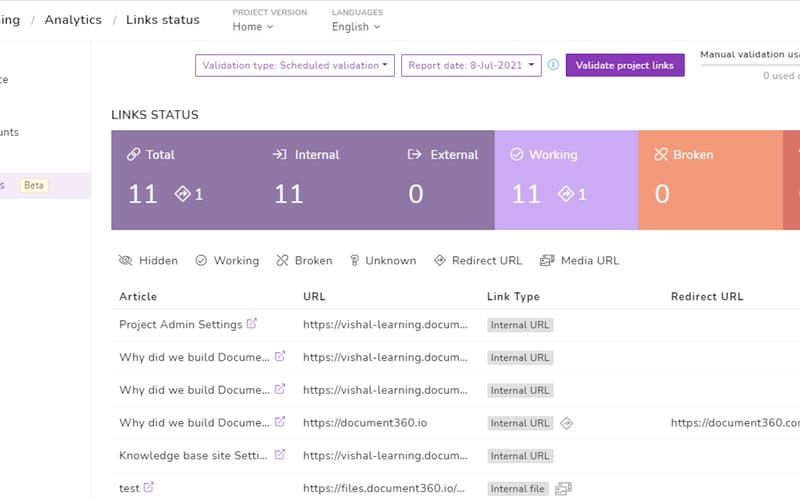The height and width of the screenshot is (500, 800).
Task: Click the Media URL filter icon
Action: coord(547,261)
